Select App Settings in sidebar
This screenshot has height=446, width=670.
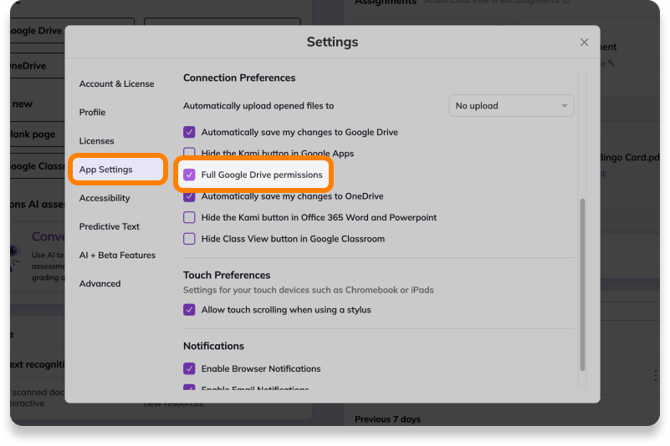pyautogui.click(x=118, y=170)
